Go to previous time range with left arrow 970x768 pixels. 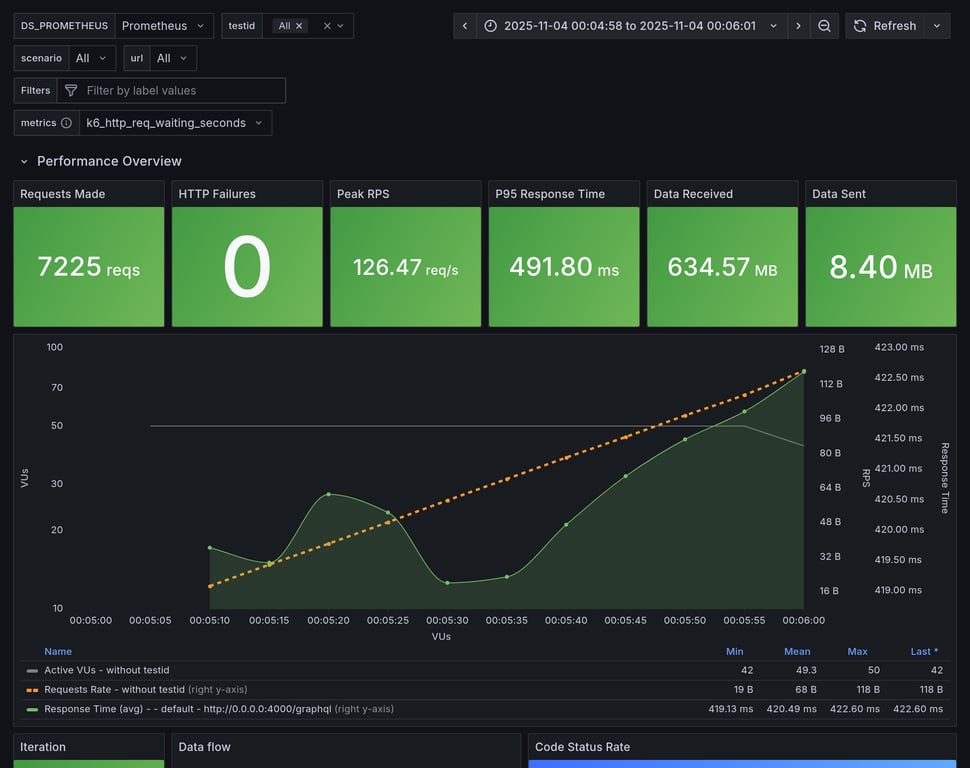pos(465,26)
